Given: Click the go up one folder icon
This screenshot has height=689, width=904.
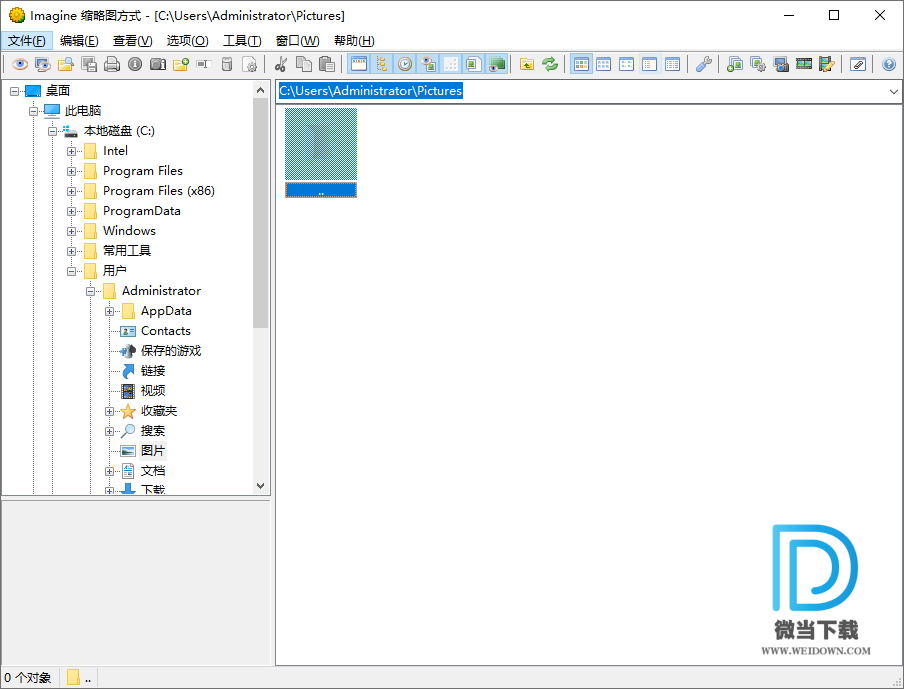Looking at the screenshot, I should pyautogui.click(x=527, y=64).
